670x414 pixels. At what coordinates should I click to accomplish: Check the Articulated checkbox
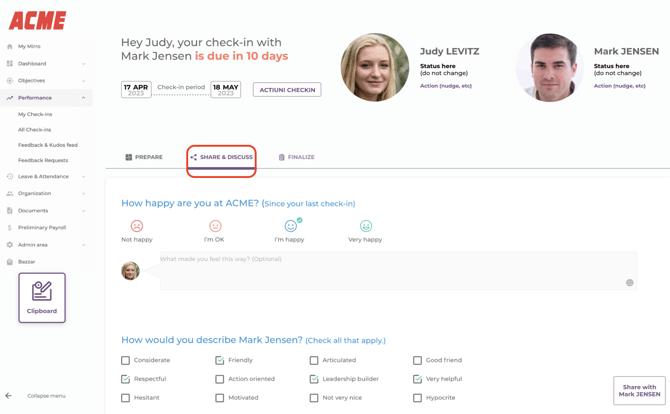click(314, 360)
